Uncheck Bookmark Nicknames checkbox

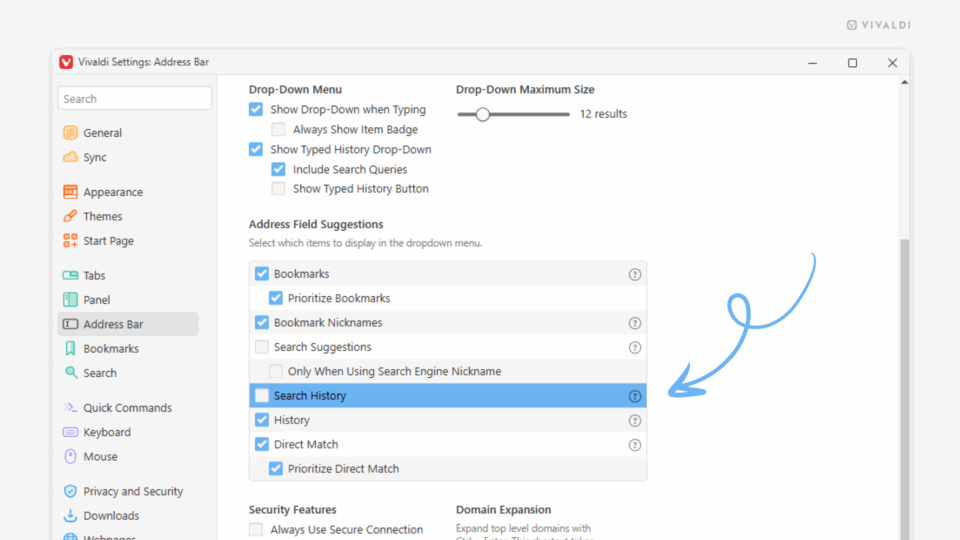click(262, 322)
